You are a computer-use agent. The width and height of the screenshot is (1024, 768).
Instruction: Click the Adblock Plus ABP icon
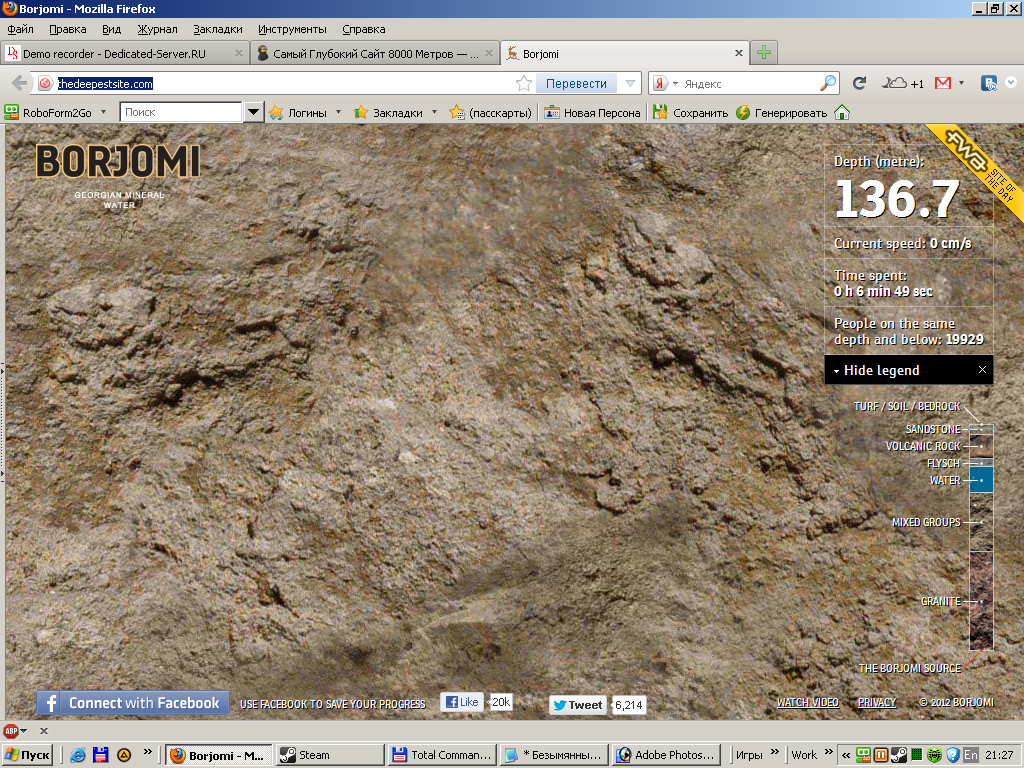(11, 731)
